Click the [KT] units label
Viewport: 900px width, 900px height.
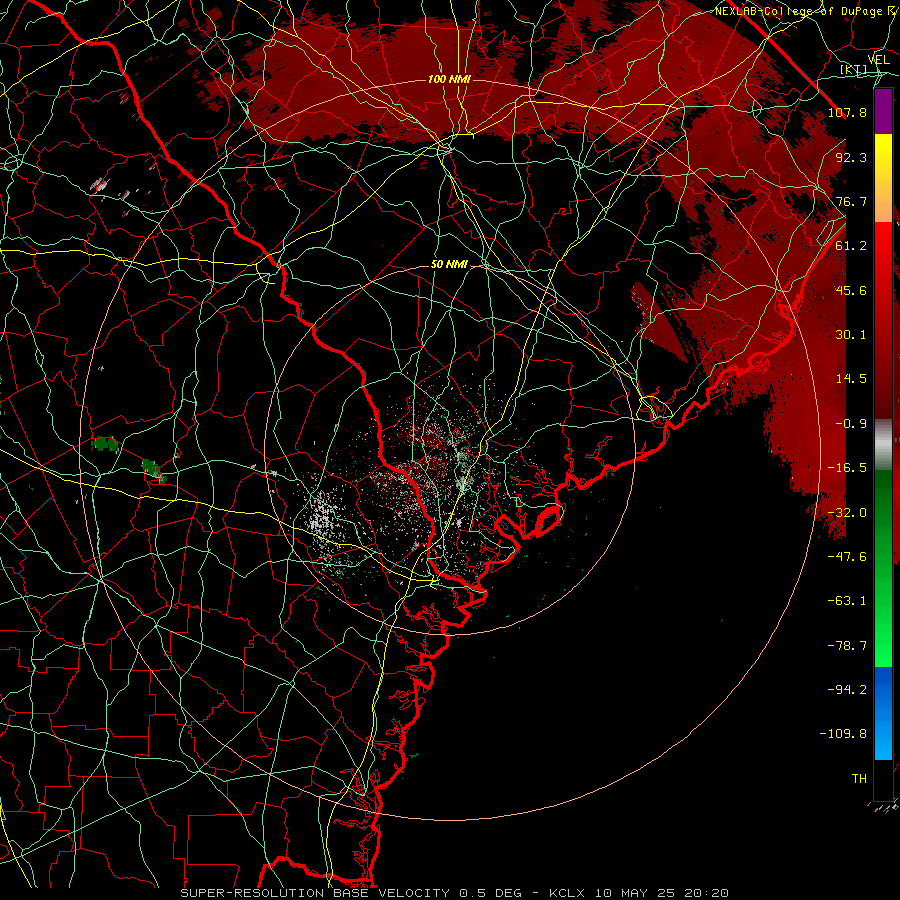click(854, 69)
